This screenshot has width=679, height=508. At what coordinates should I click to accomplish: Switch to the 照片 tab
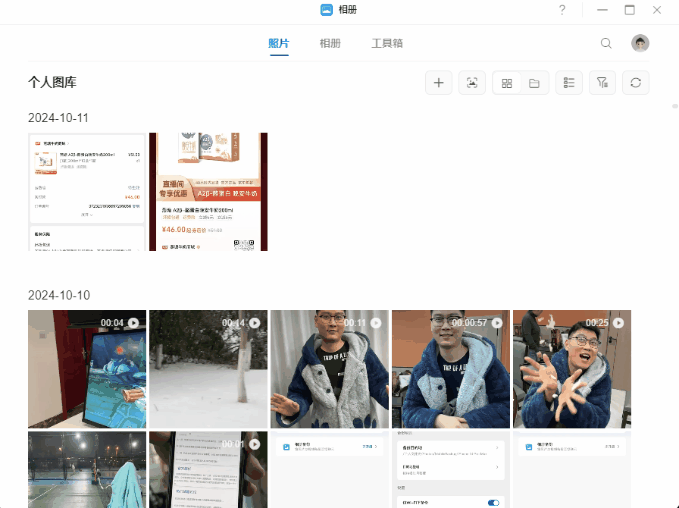click(x=278, y=43)
